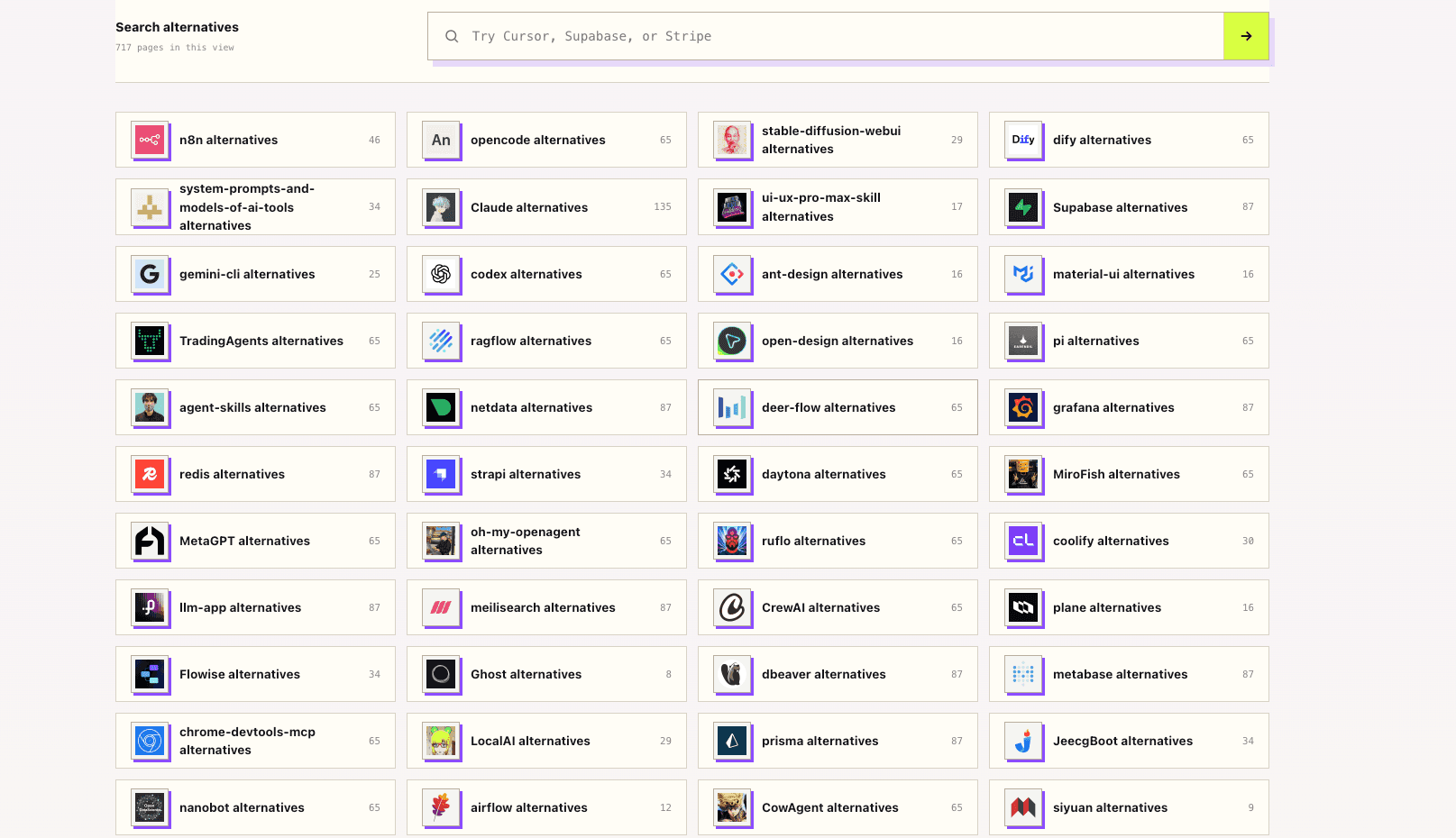Click the ragflow striped logo icon
Screen dimensions: 1456x838
pos(441,341)
